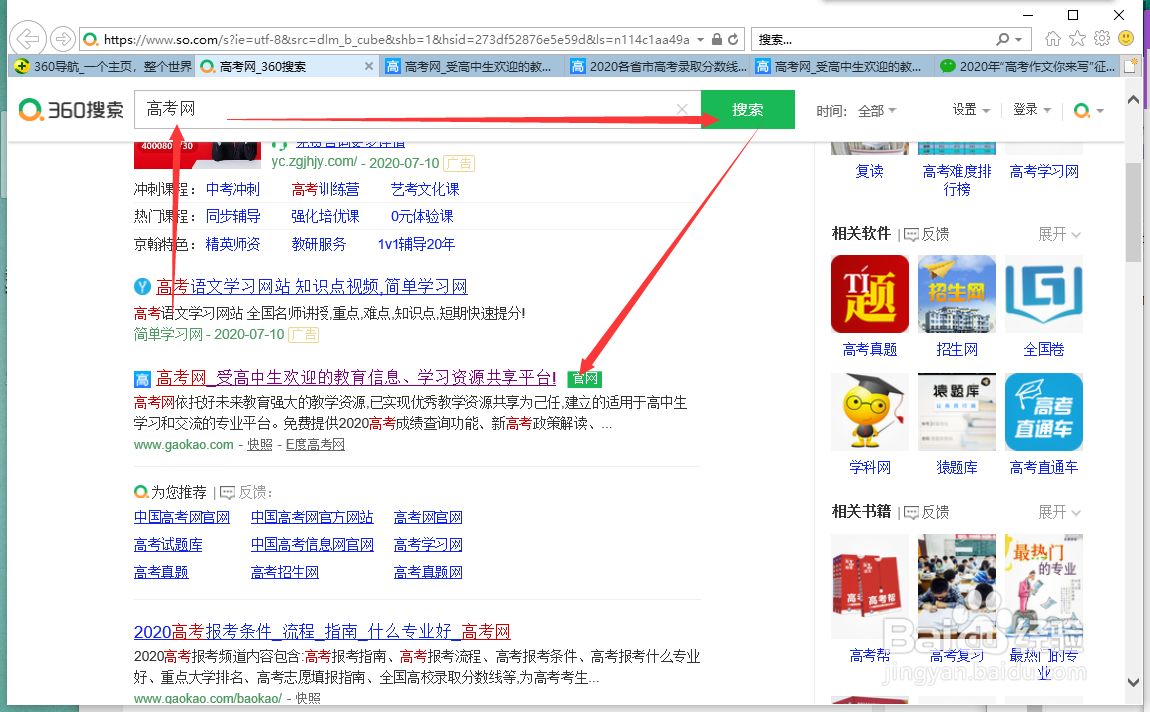The image size is (1150, 712).
Task: Open the 高考复习 book thumbnail
Action: [957, 587]
